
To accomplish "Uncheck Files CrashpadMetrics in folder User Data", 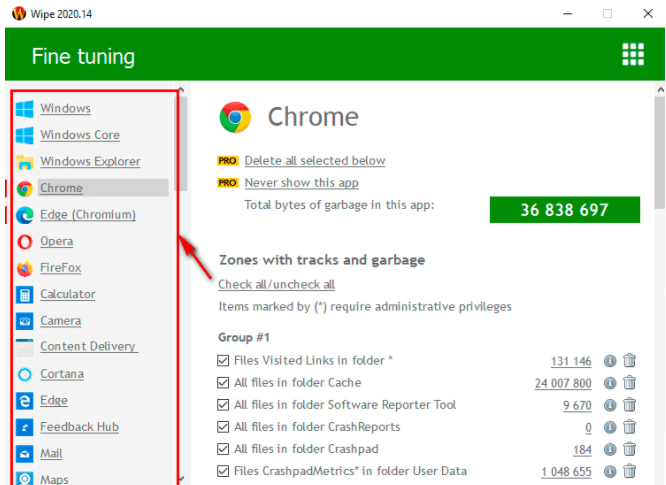I will [223, 471].
